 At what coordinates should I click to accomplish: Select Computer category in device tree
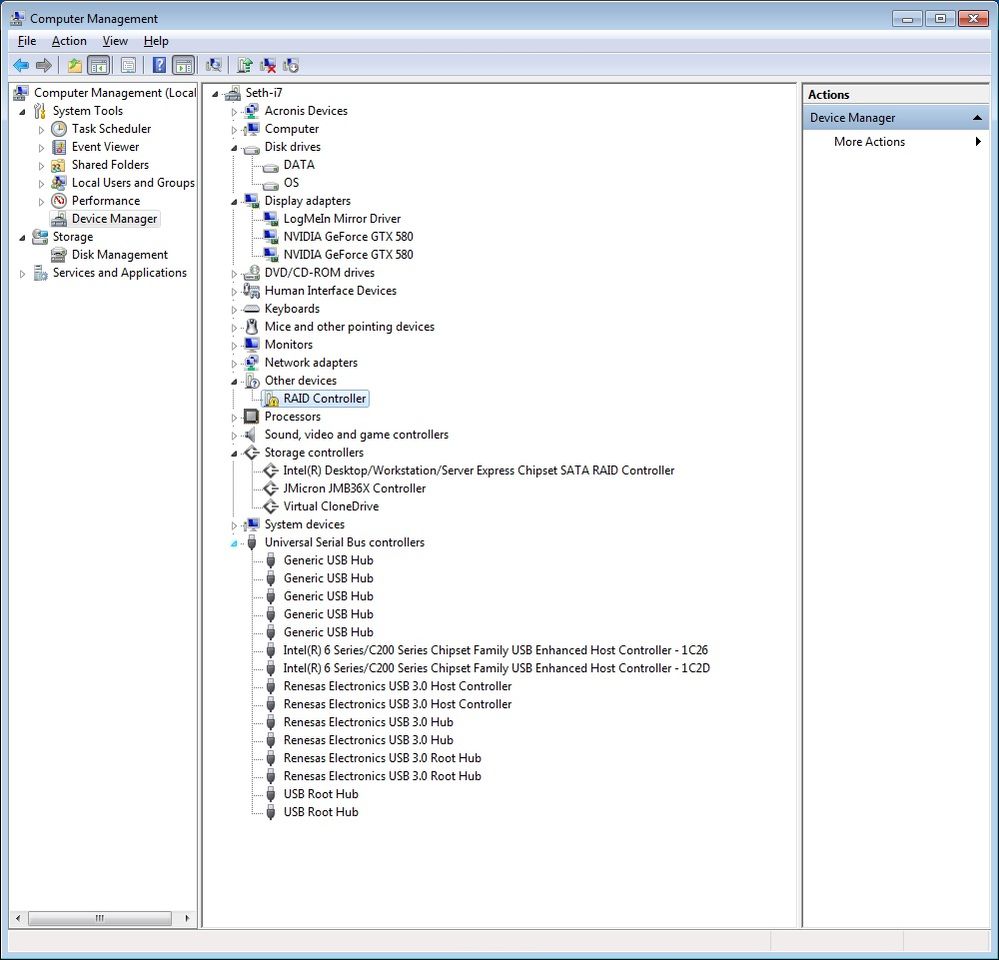coord(292,129)
